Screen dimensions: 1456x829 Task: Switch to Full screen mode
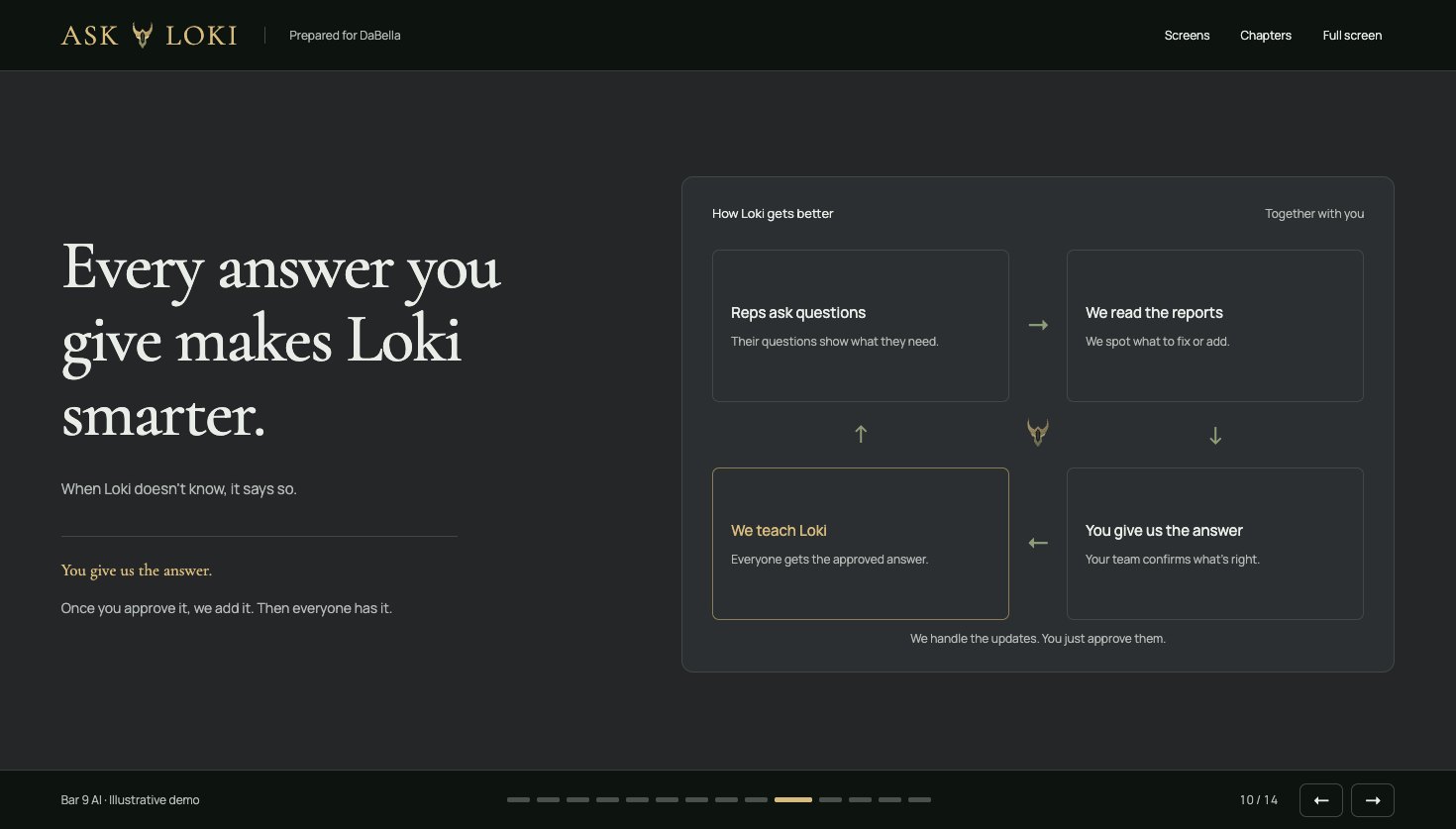(1352, 36)
